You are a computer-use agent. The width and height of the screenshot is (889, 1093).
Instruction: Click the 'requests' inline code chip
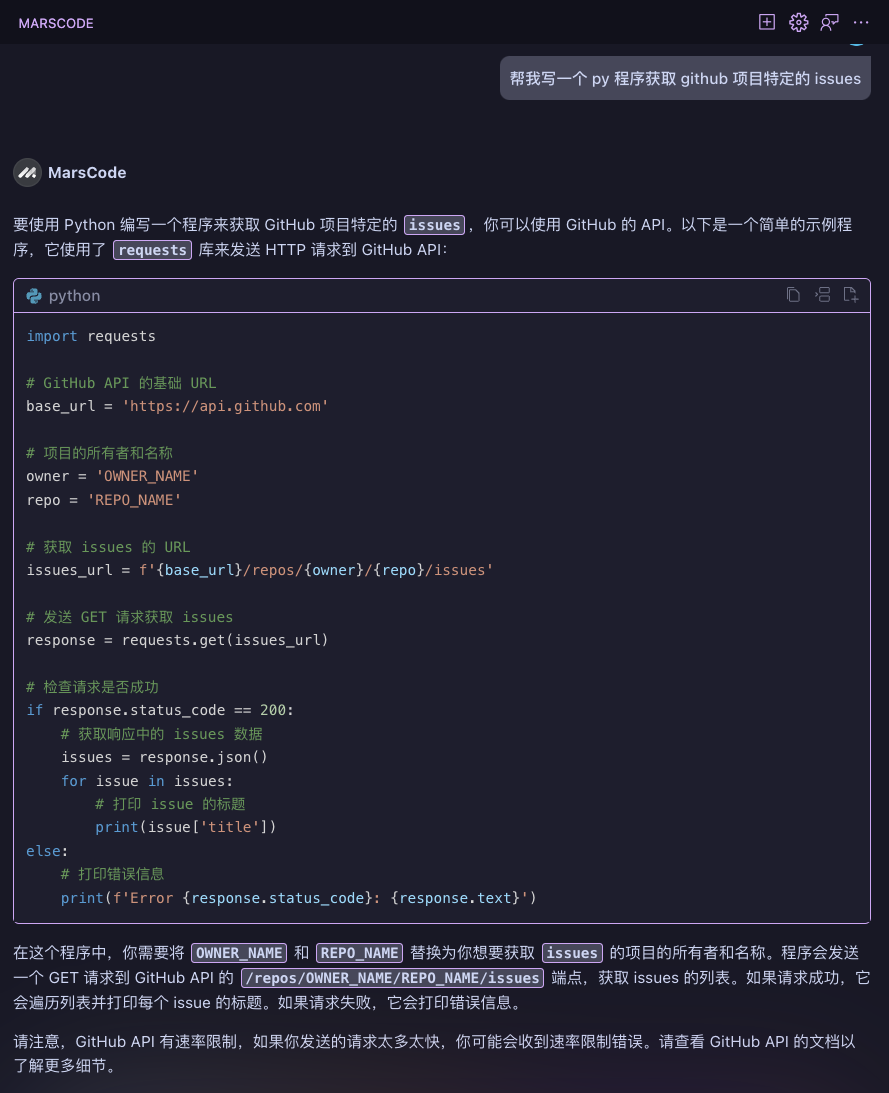click(153, 250)
